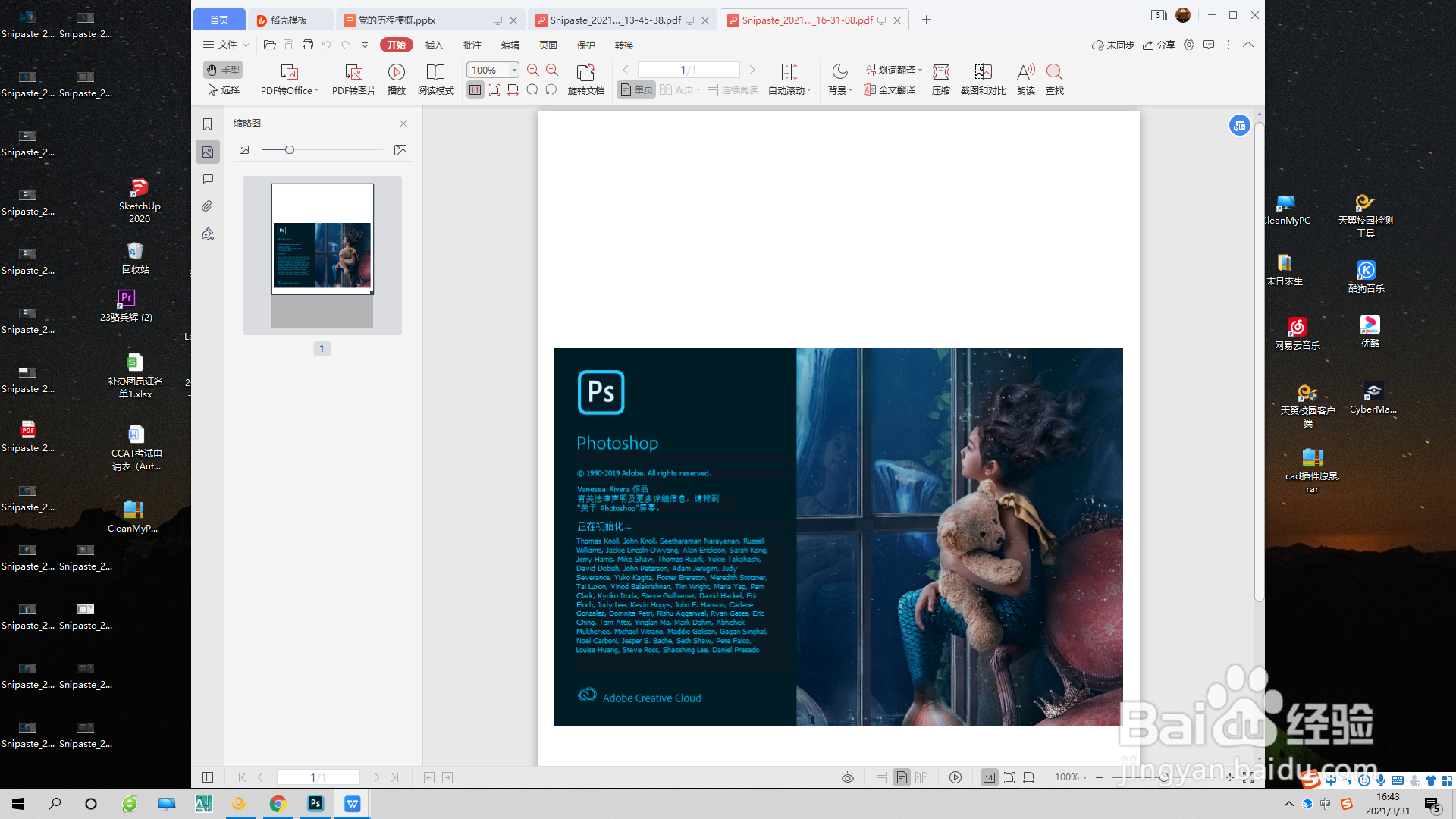
Task: Close the 缩略图 thumbnail panel
Action: coord(403,124)
